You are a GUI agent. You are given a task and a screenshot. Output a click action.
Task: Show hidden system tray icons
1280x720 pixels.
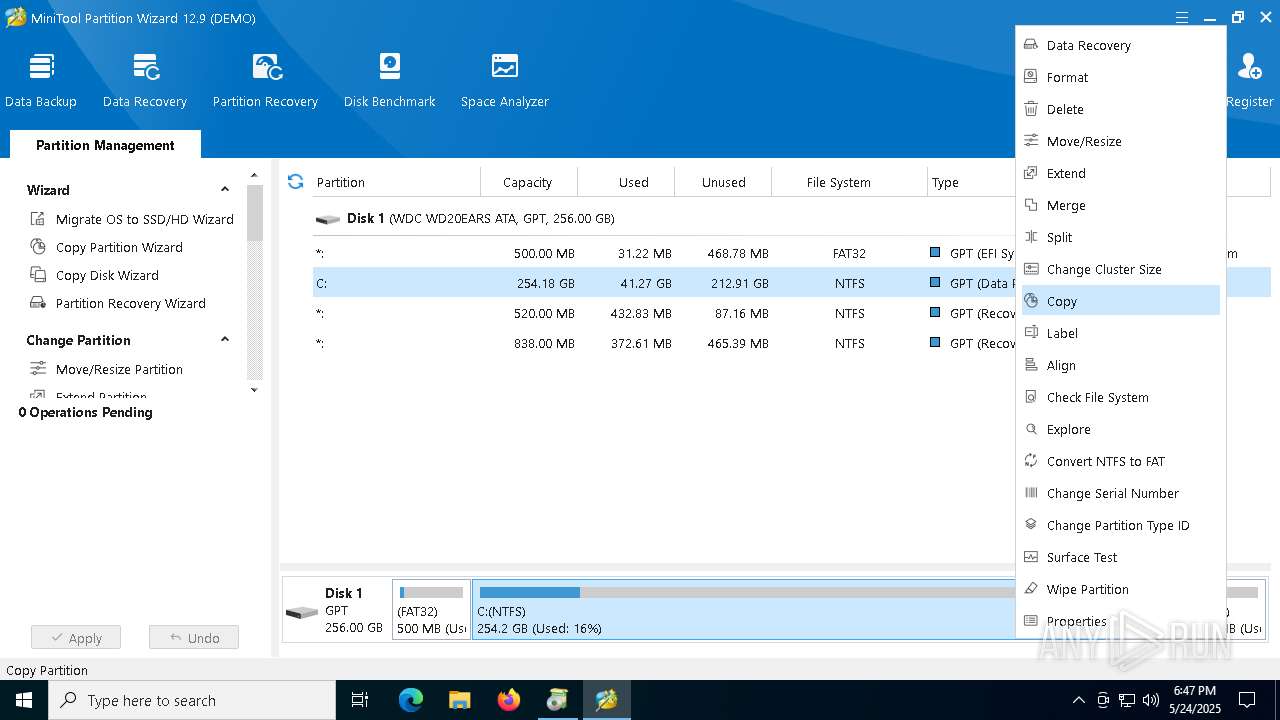1078,700
